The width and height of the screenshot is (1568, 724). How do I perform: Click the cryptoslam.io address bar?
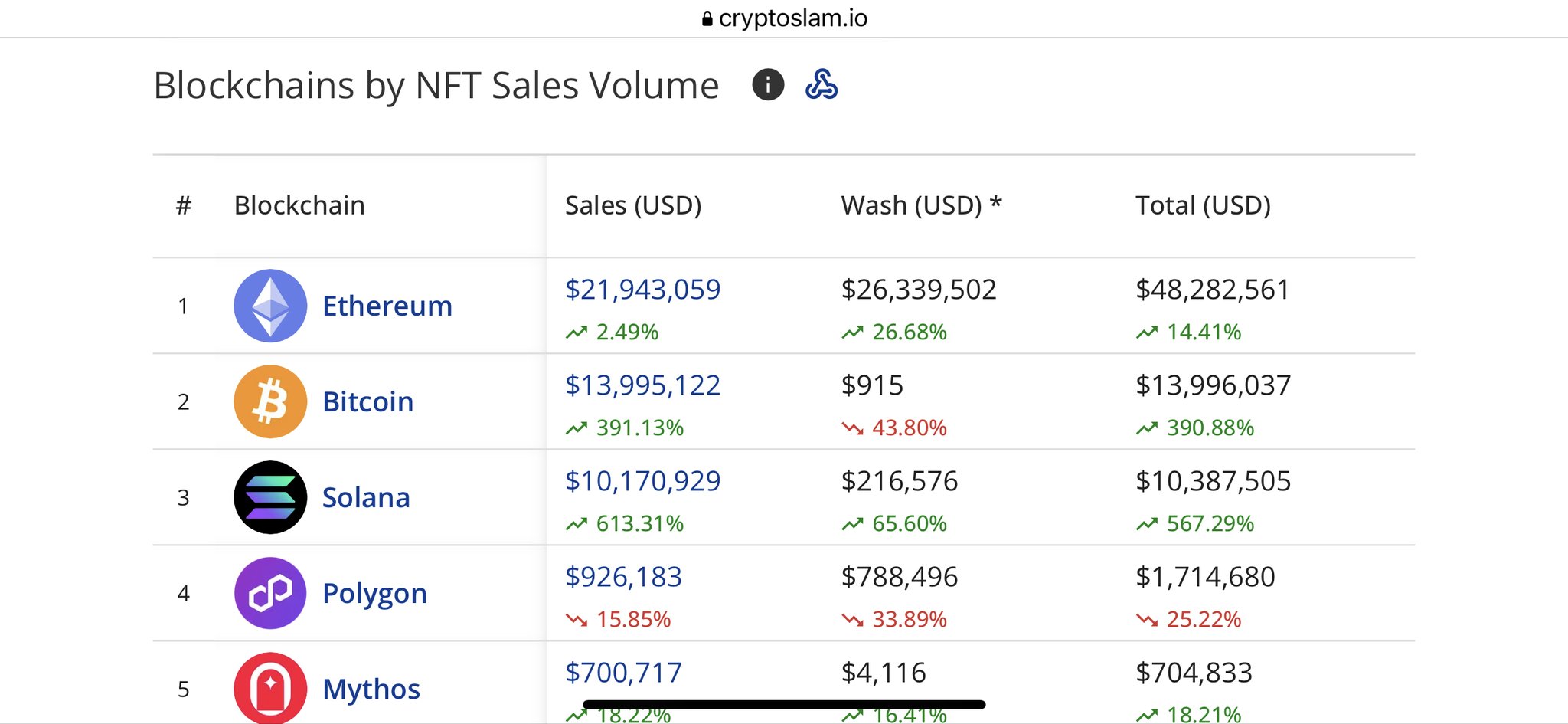click(x=784, y=18)
